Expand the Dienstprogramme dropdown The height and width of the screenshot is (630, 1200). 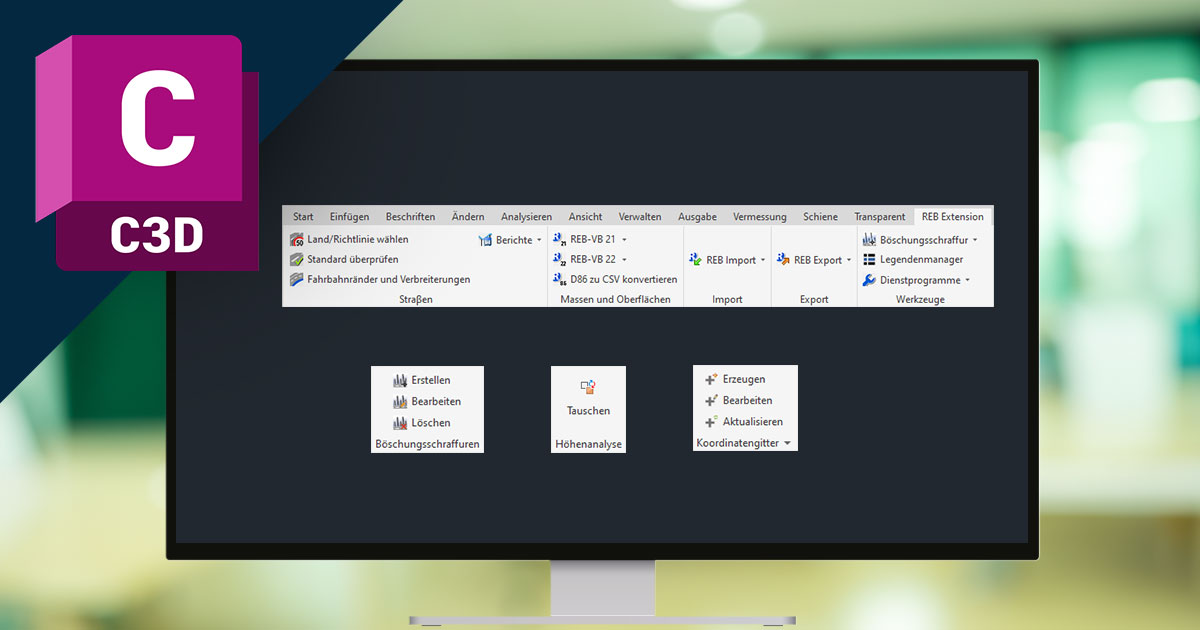coord(967,281)
